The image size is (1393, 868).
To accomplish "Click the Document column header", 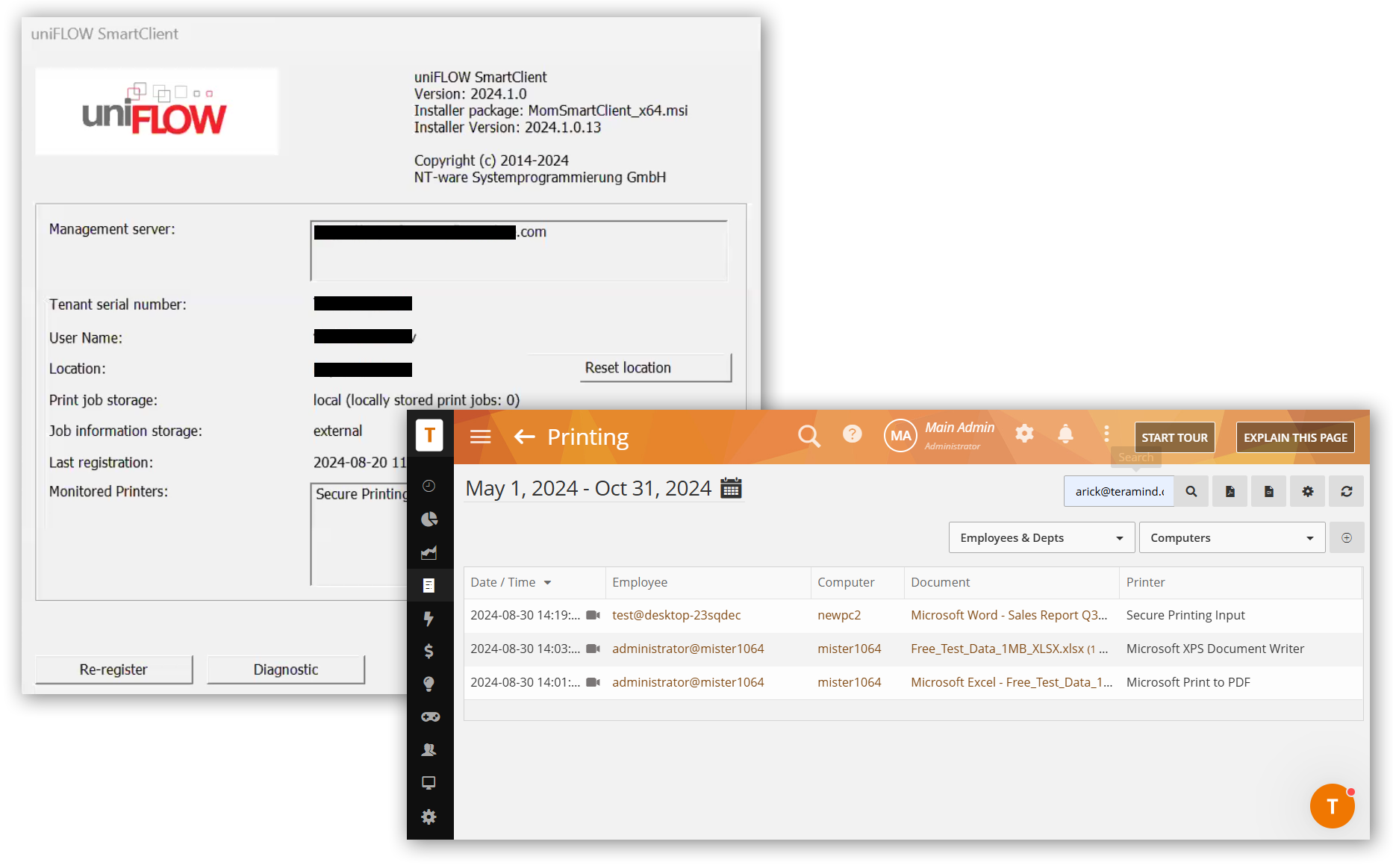I will click(1012, 582).
